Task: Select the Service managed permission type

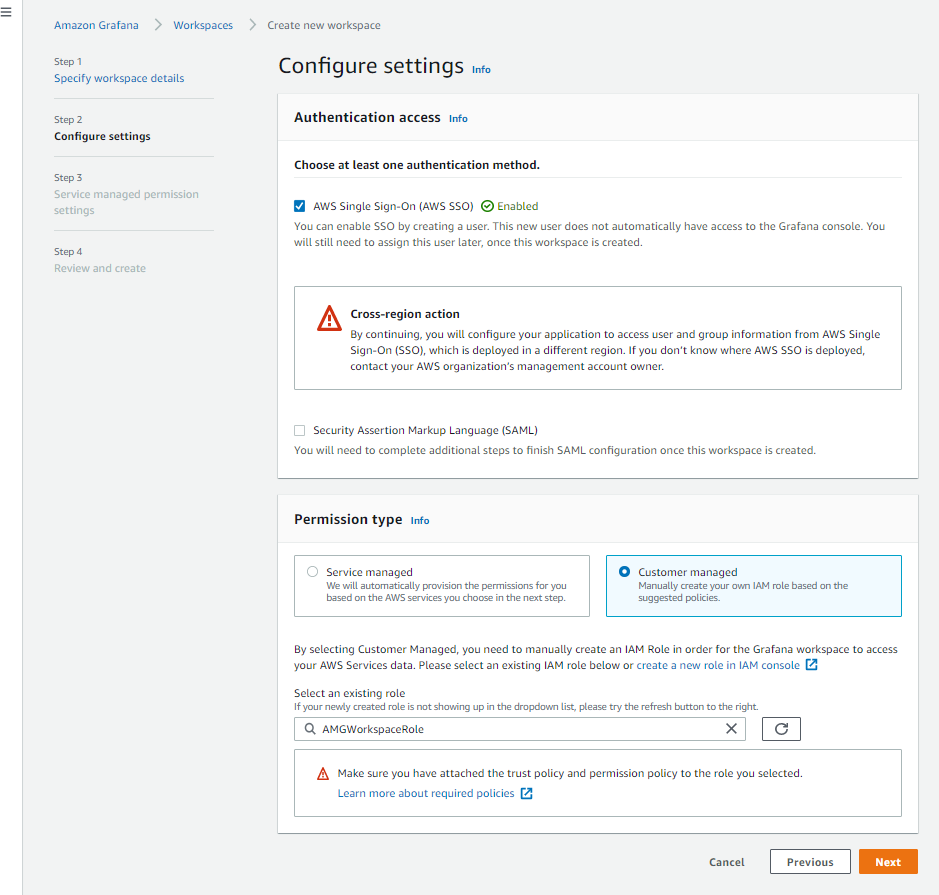Action: pyautogui.click(x=310, y=571)
